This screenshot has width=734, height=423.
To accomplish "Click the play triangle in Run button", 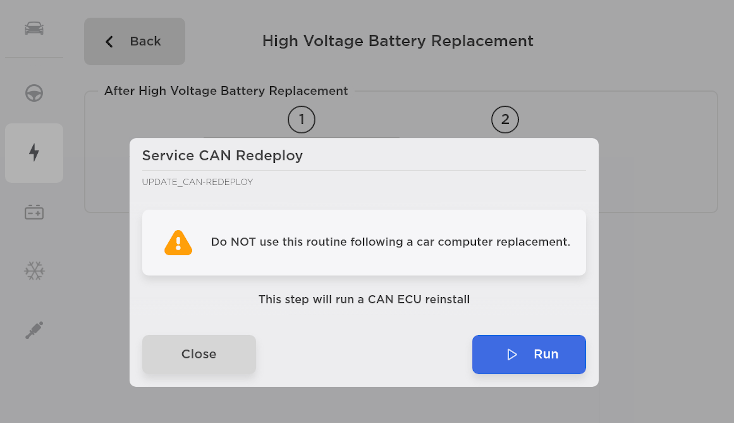I will point(512,354).
